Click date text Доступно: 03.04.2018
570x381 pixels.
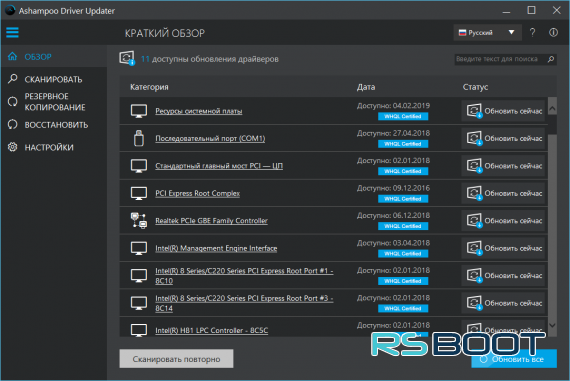coord(393,243)
